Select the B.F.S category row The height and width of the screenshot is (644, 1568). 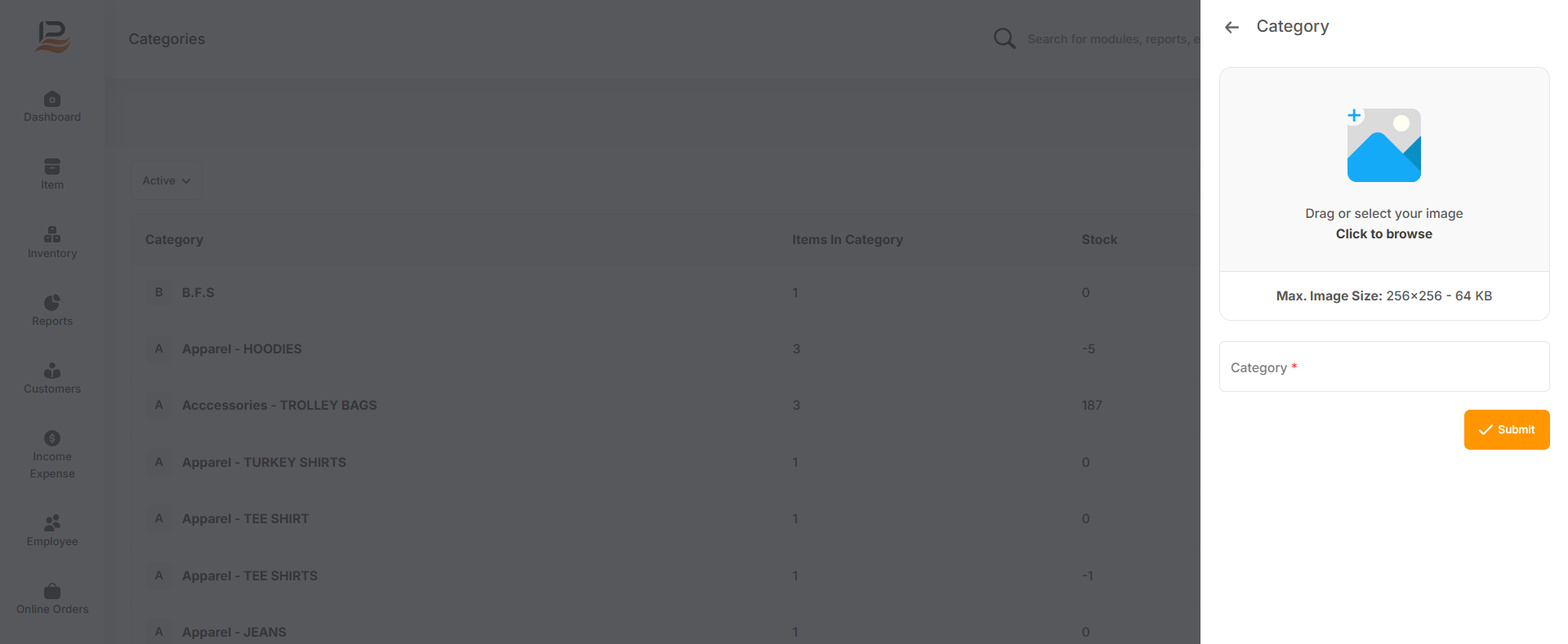[666, 292]
